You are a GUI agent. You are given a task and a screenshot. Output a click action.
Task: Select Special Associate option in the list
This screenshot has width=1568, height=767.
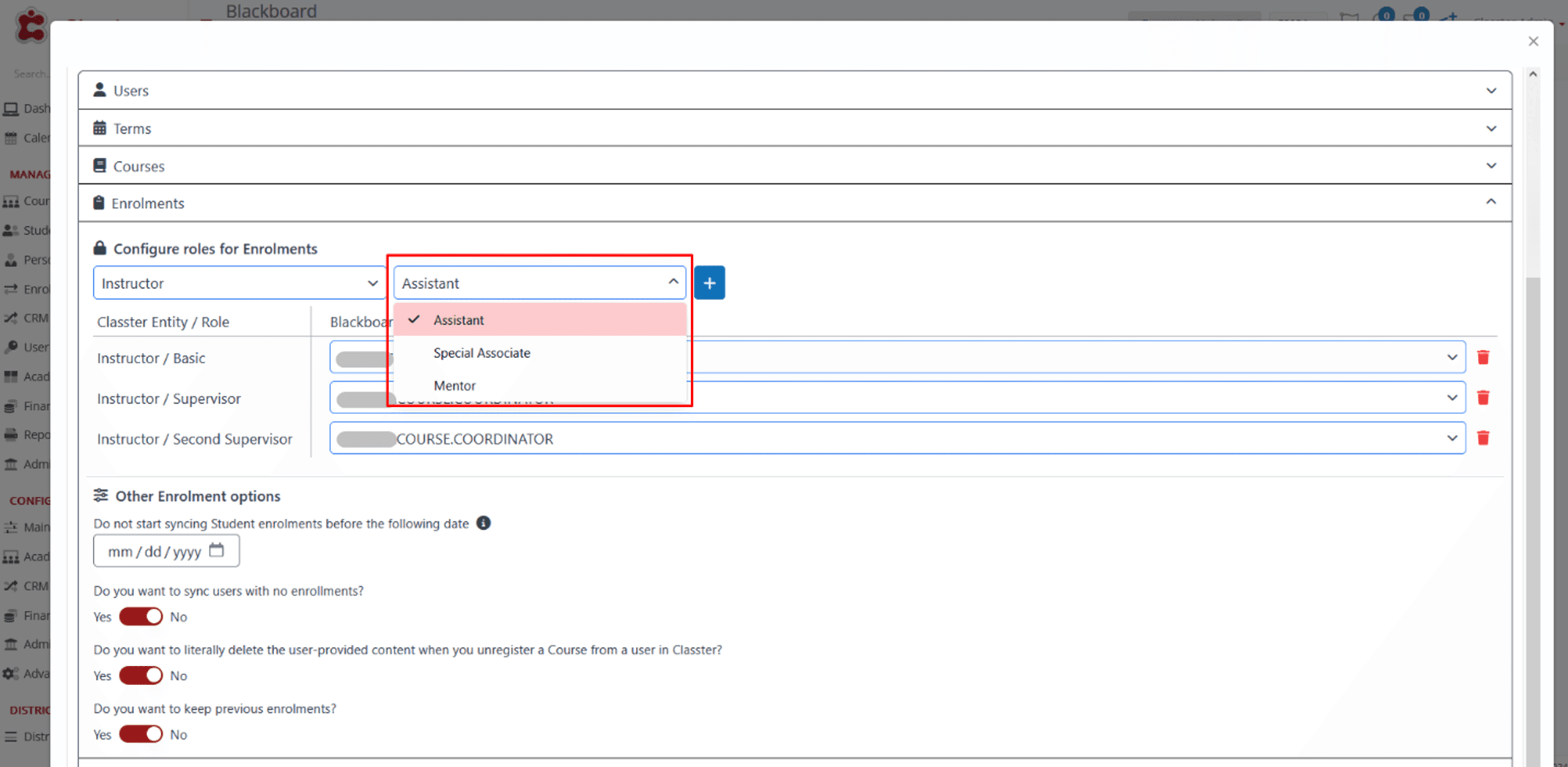point(540,353)
